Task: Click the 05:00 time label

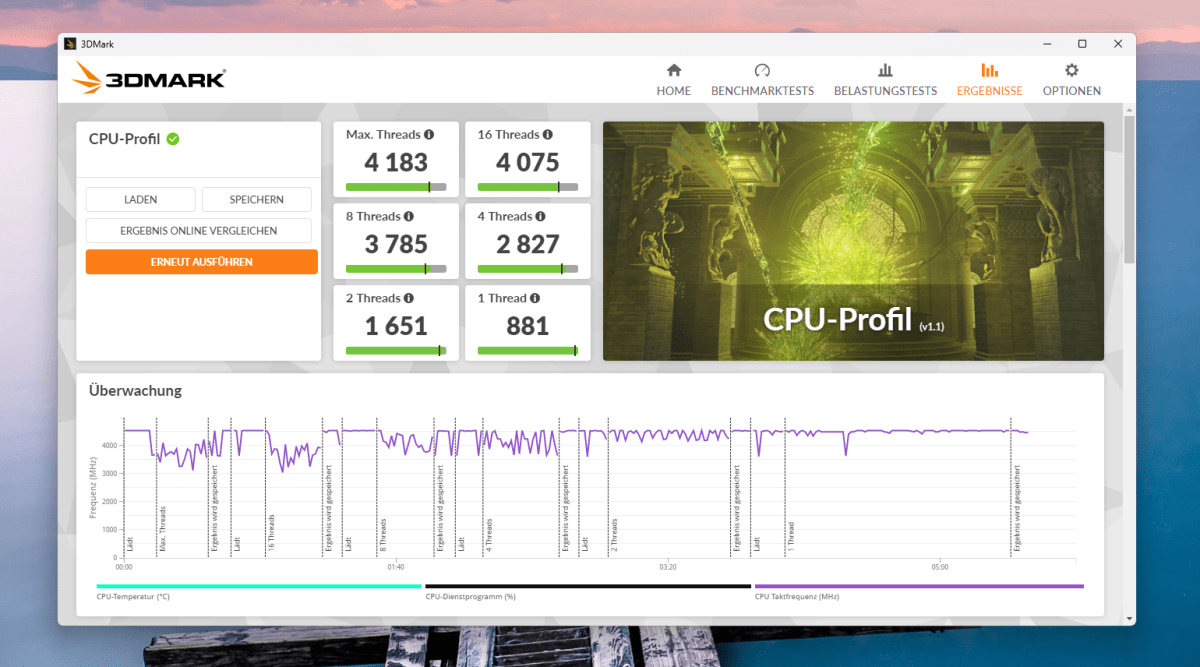Action: pos(940,567)
